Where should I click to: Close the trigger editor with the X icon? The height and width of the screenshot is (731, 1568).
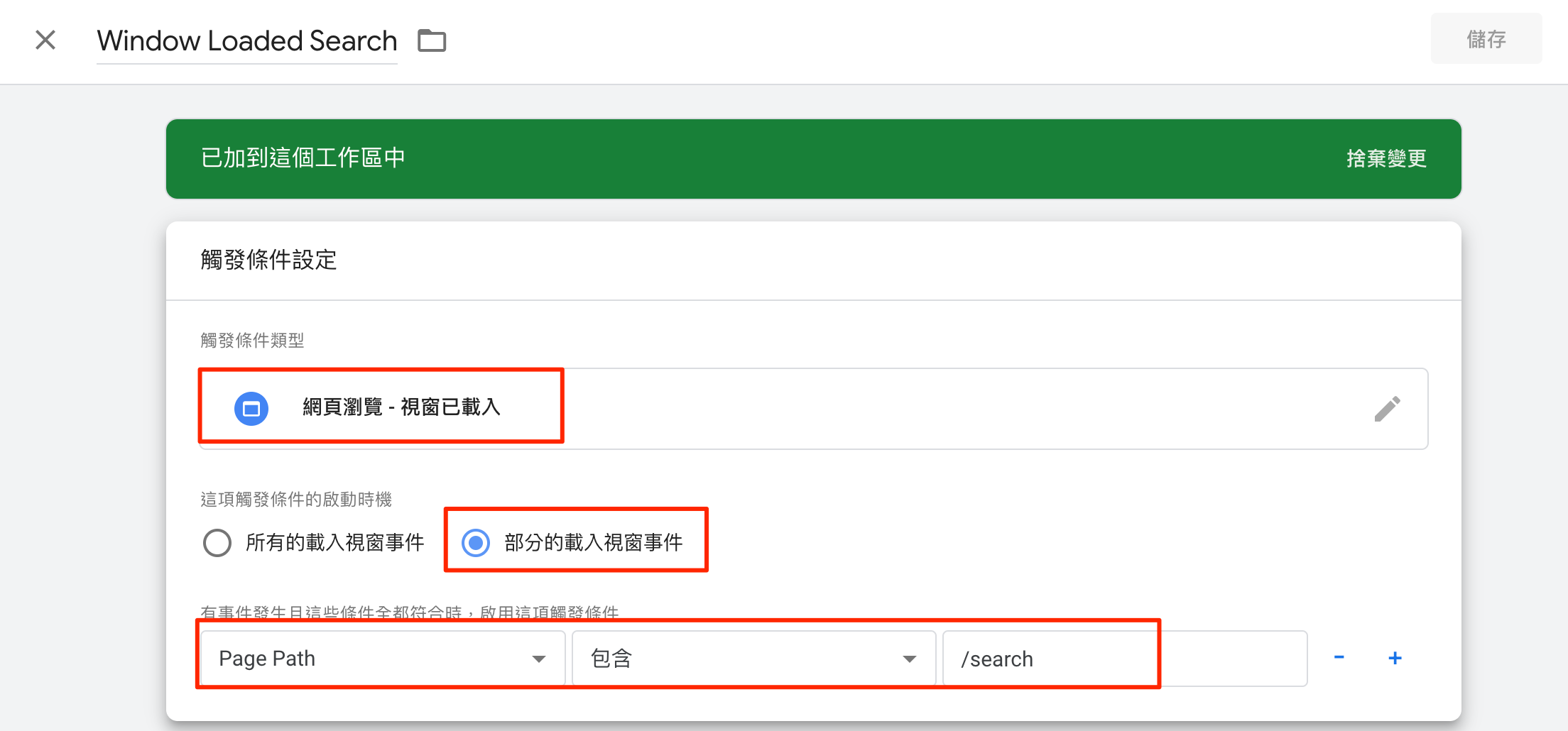click(45, 40)
